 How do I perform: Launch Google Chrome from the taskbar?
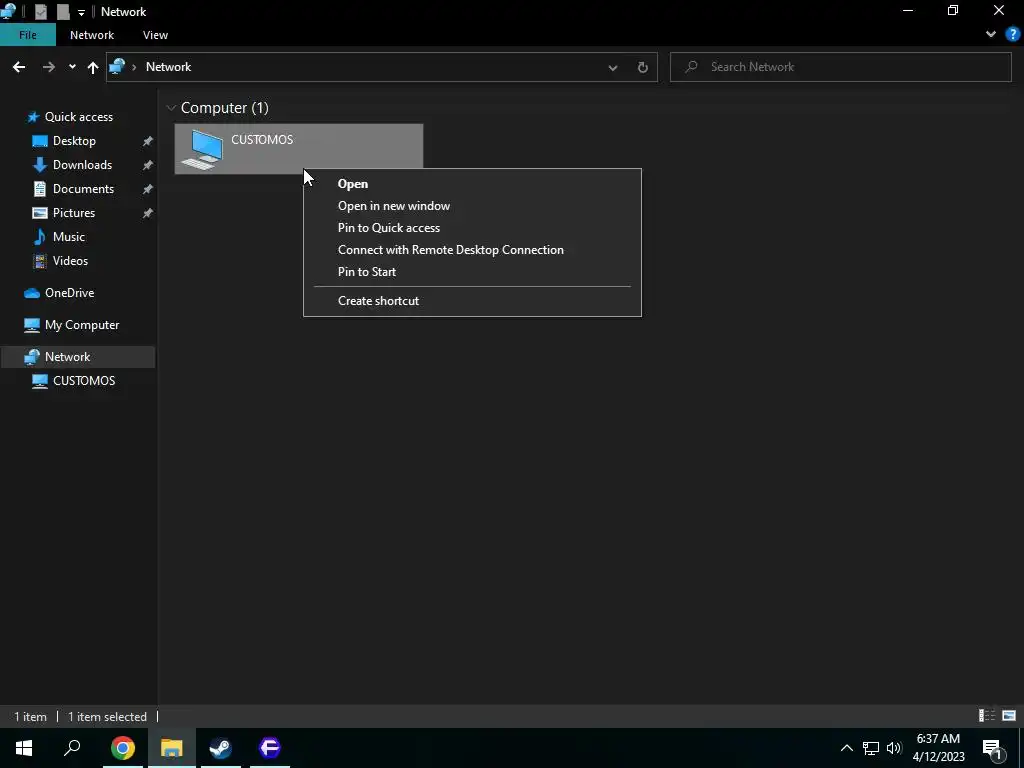(x=123, y=748)
